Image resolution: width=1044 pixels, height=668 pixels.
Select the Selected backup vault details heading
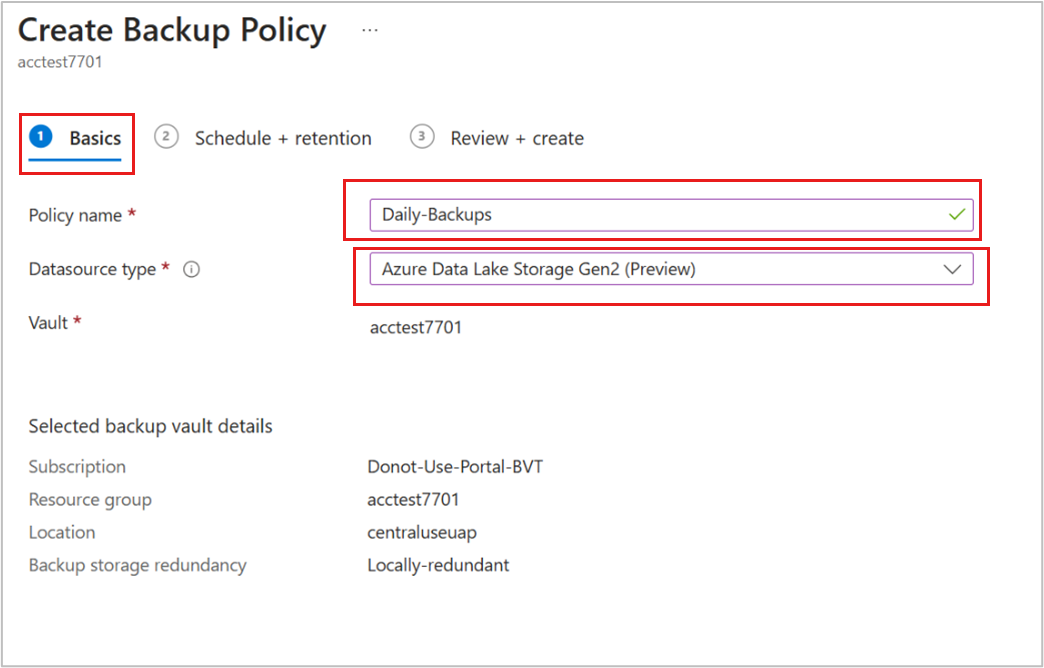pyautogui.click(x=150, y=426)
